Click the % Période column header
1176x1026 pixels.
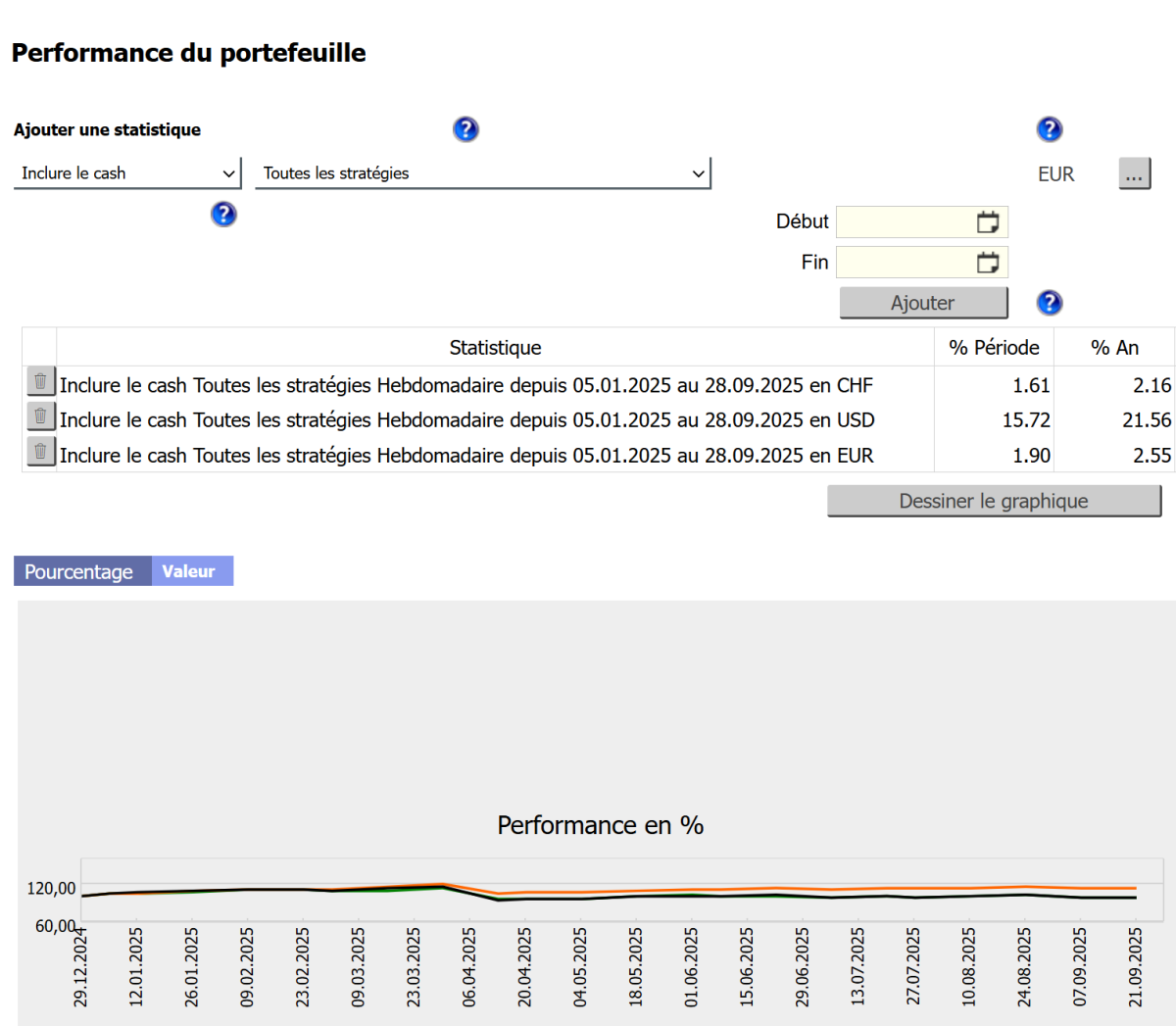coord(994,348)
